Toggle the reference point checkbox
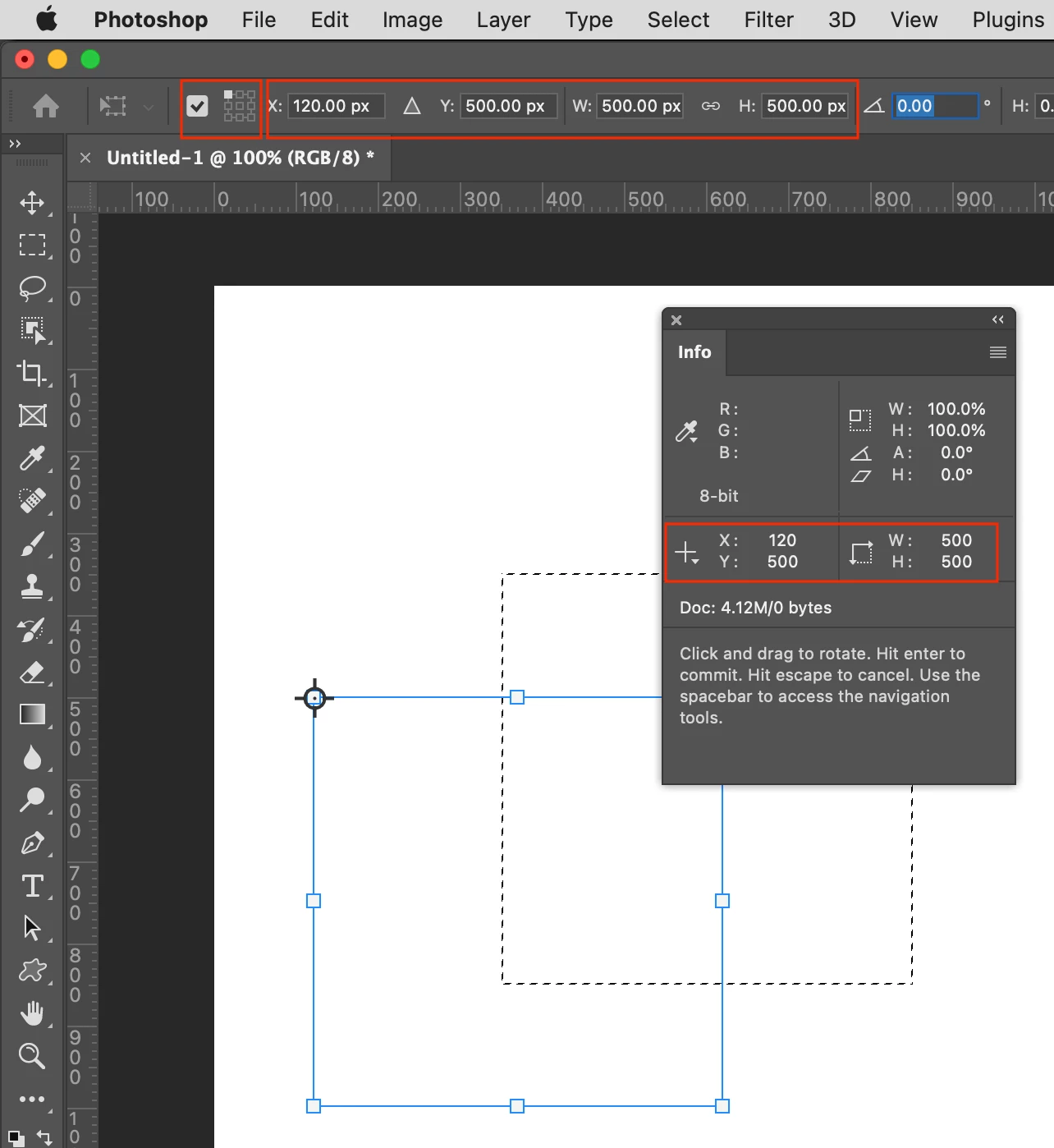This screenshot has width=1054, height=1148. (197, 106)
